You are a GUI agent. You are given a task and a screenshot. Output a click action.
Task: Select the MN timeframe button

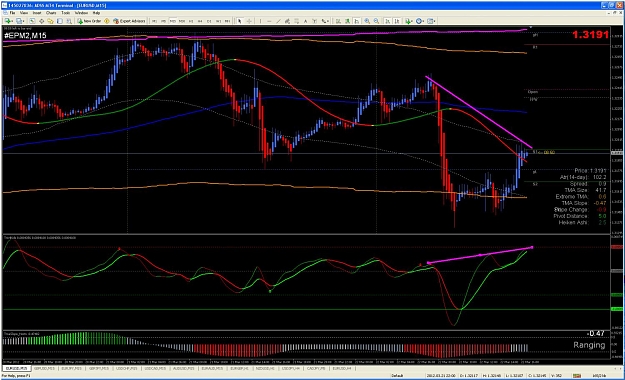click(x=227, y=21)
